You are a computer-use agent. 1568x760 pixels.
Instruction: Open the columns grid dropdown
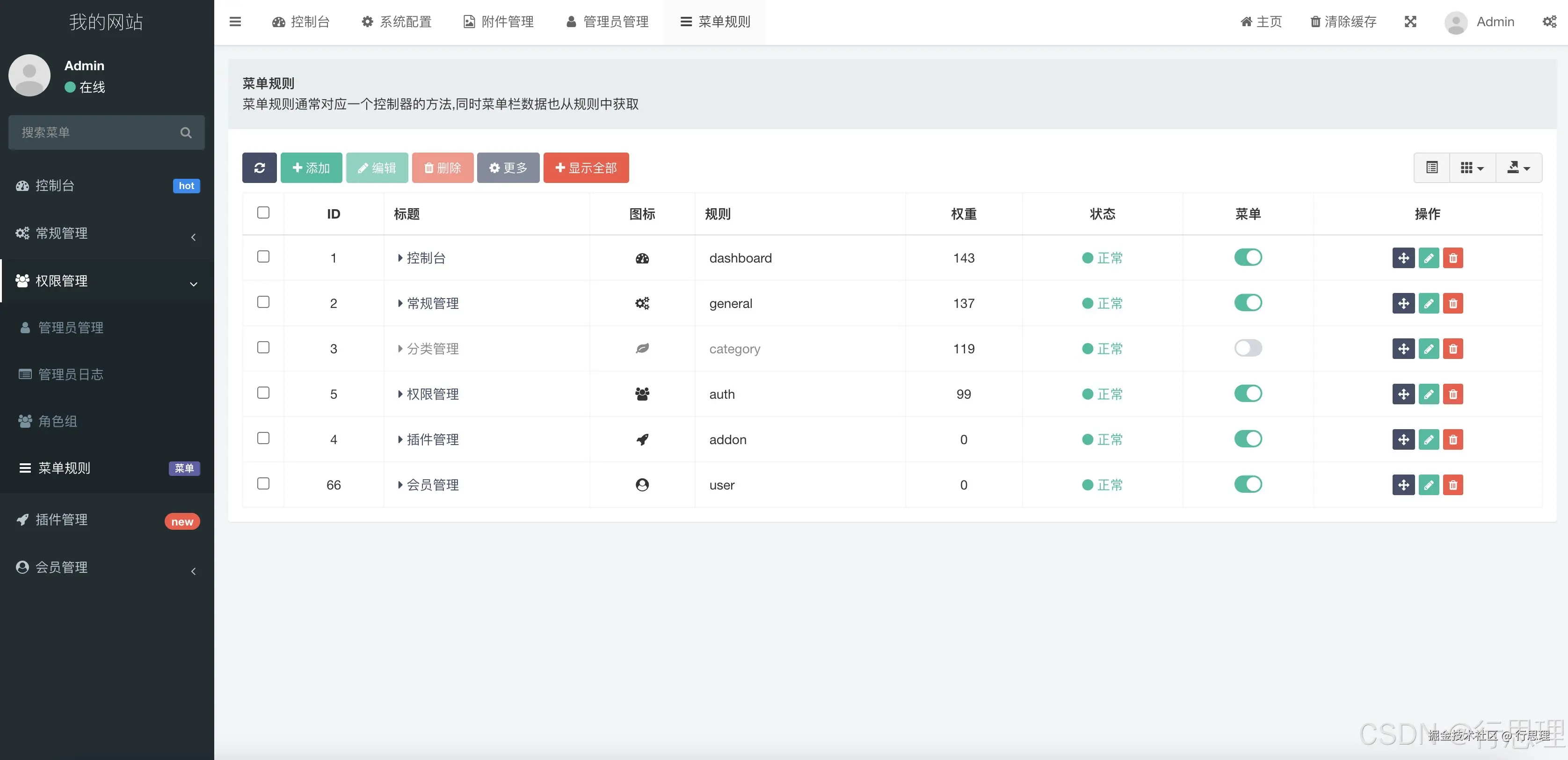[x=1472, y=168]
